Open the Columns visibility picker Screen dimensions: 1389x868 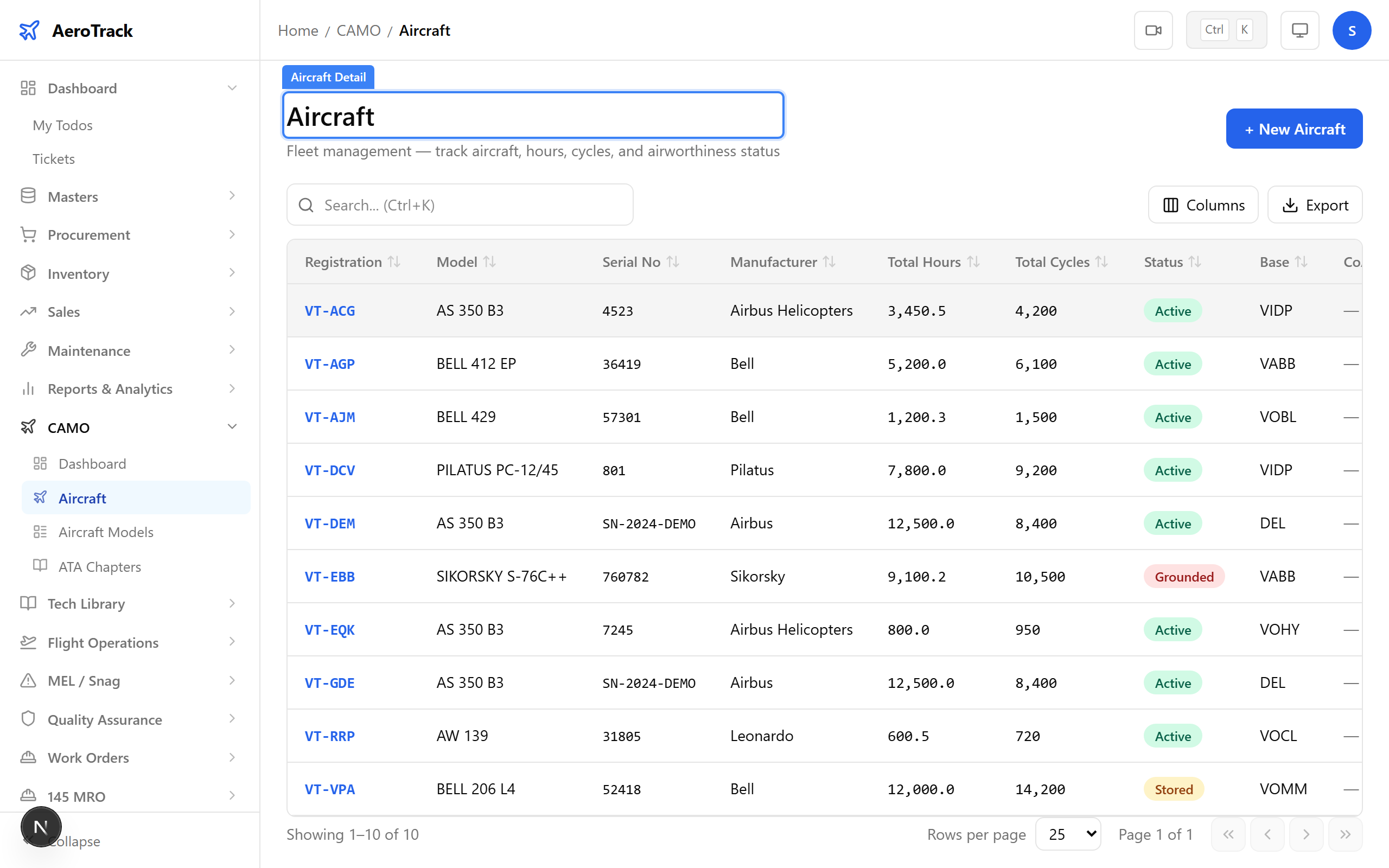point(1203,205)
